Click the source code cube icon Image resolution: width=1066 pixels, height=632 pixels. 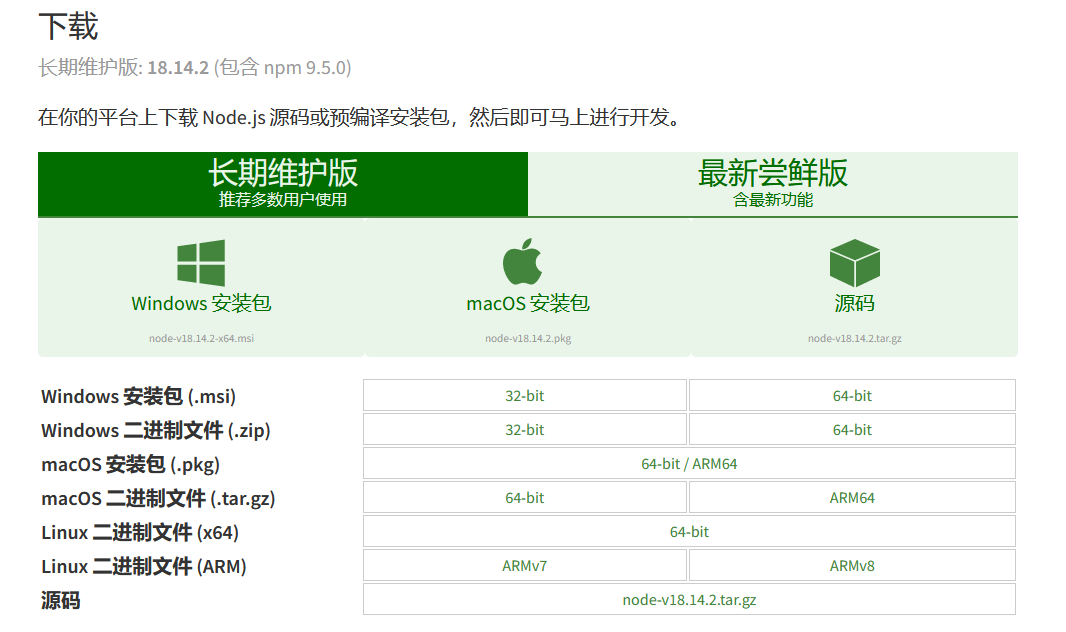pyautogui.click(x=855, y=262)
